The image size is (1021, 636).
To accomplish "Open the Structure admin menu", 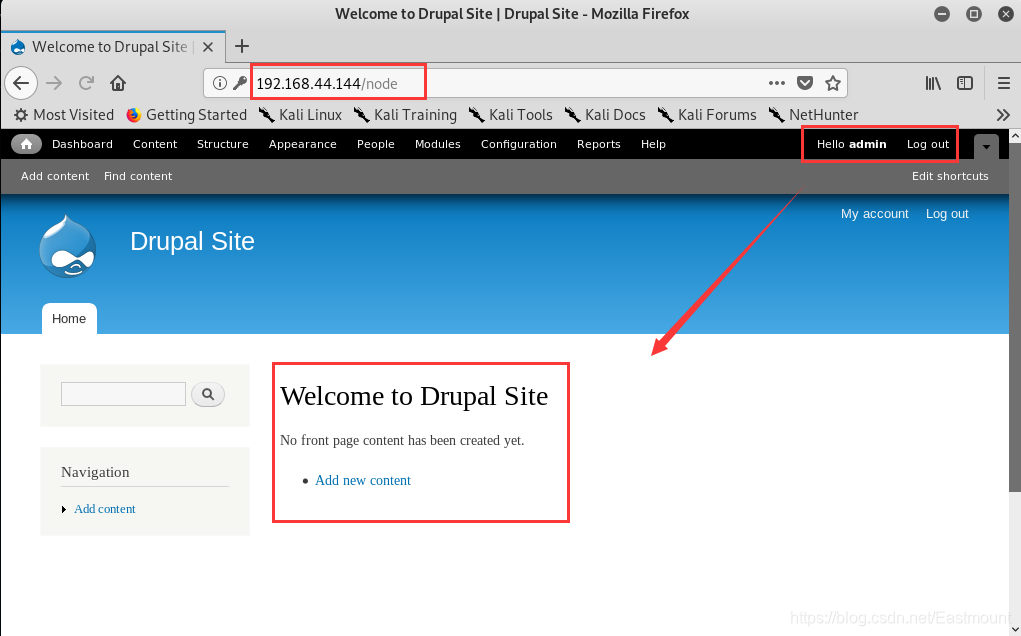I will point(223,145).
